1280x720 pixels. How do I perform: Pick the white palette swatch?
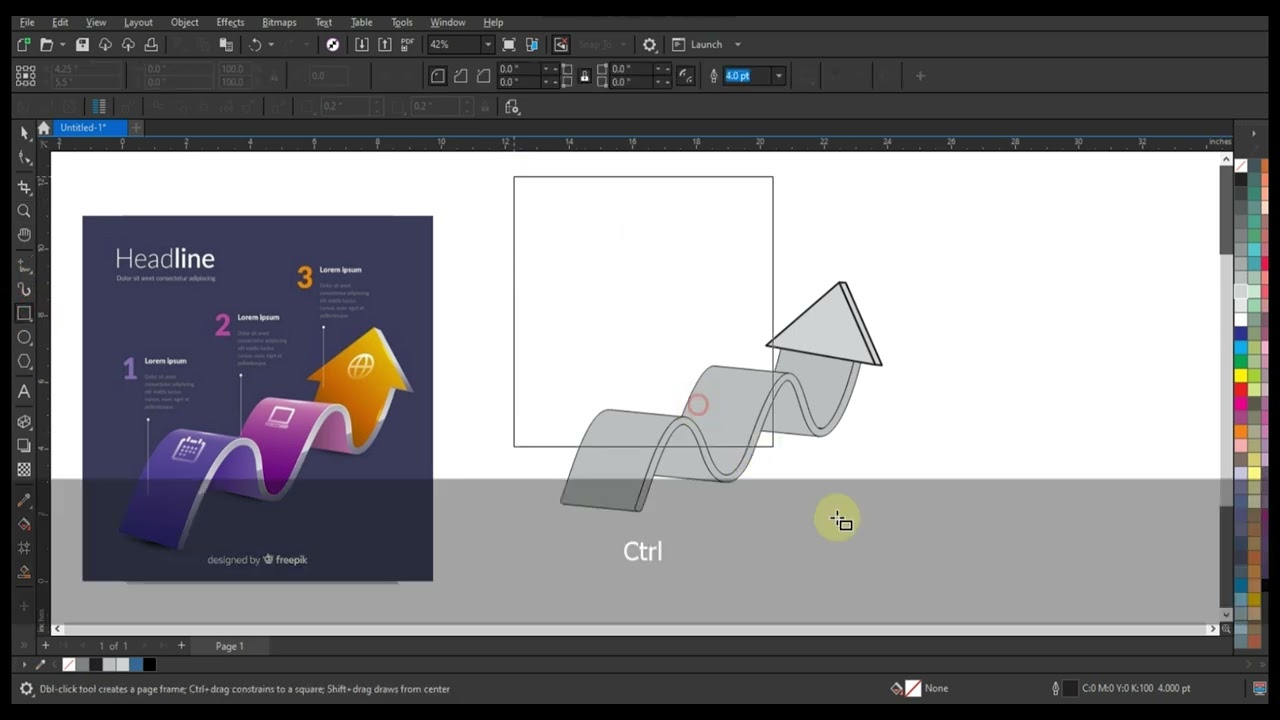tap(1241, 320)
